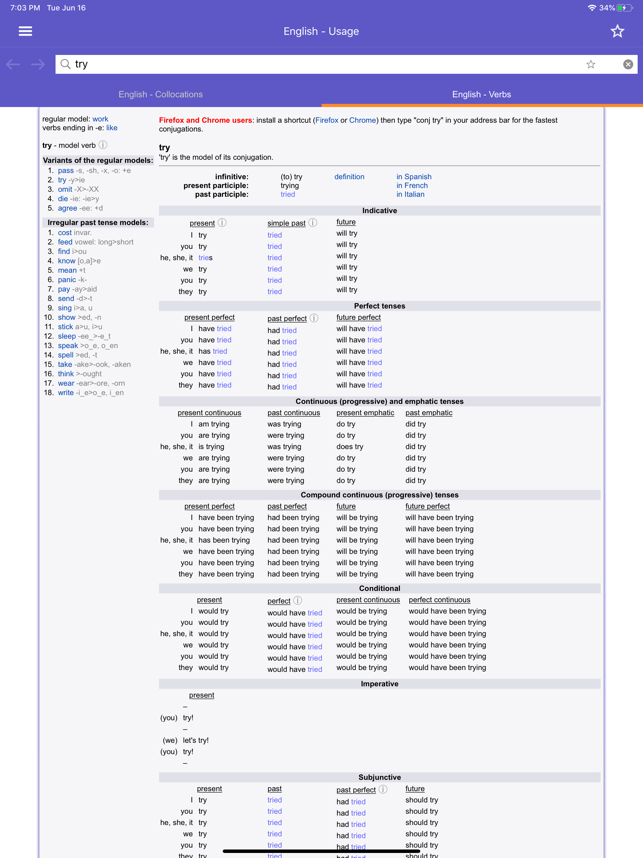Open the Firefox shortcut link
The width and height of the screenshot is (643, 858).
tap(327, 120)
